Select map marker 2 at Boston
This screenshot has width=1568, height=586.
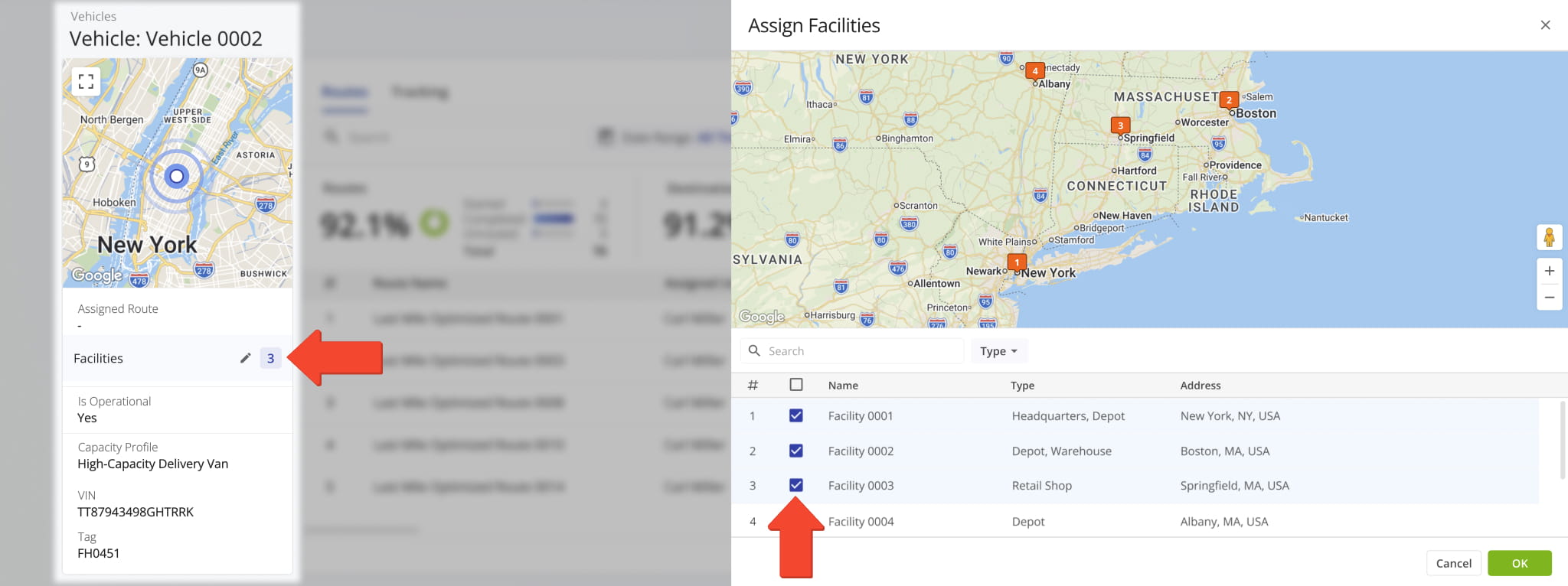(x=1229, y=100)
